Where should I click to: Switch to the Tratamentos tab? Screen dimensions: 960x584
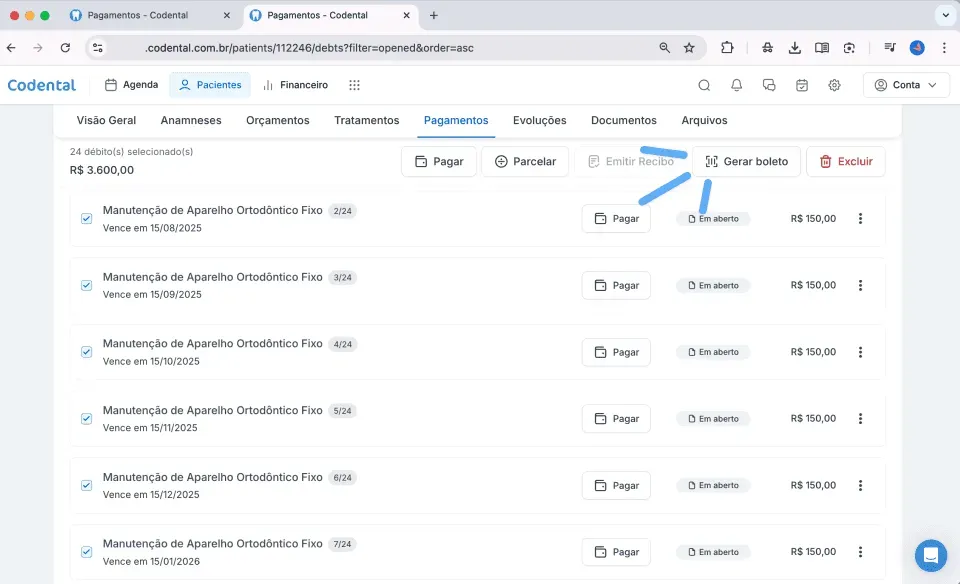point(367,121)
